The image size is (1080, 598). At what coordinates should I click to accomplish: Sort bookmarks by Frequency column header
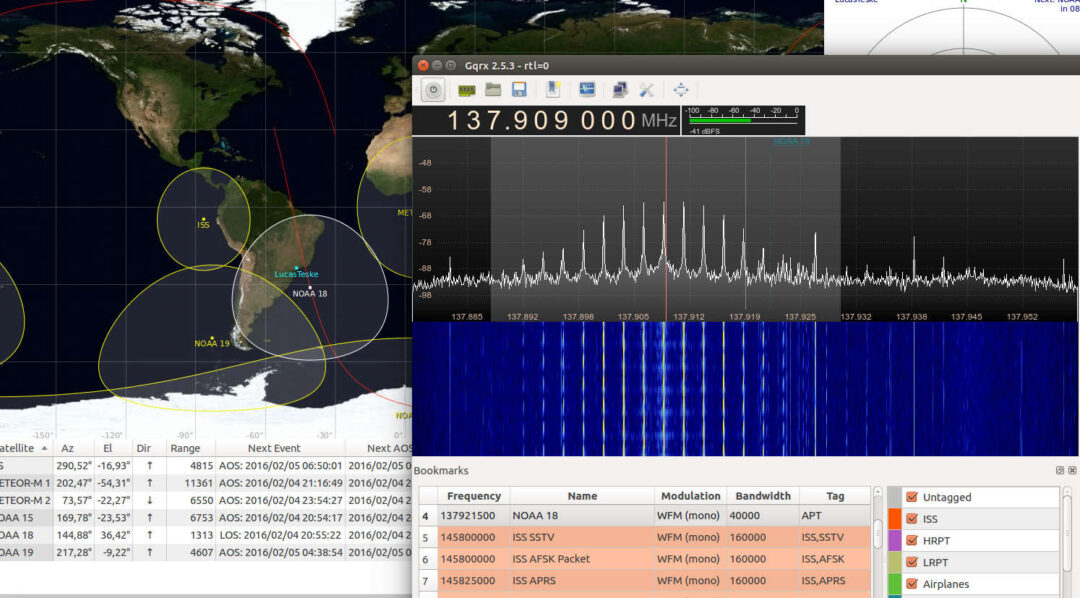[474, 496]
